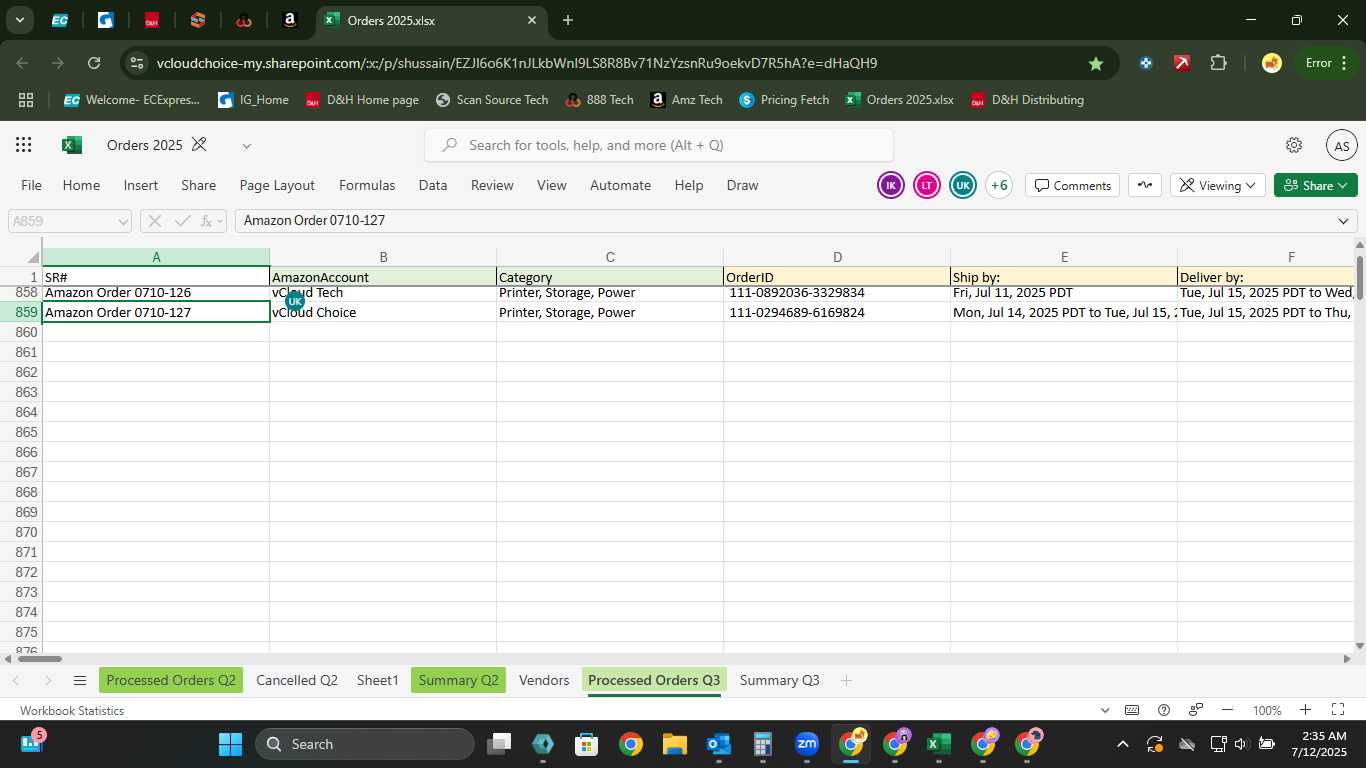The width and height of the screenshot is (1366, 768).
Task: Open Pricing Fetch bookmark
Action: 784,100
